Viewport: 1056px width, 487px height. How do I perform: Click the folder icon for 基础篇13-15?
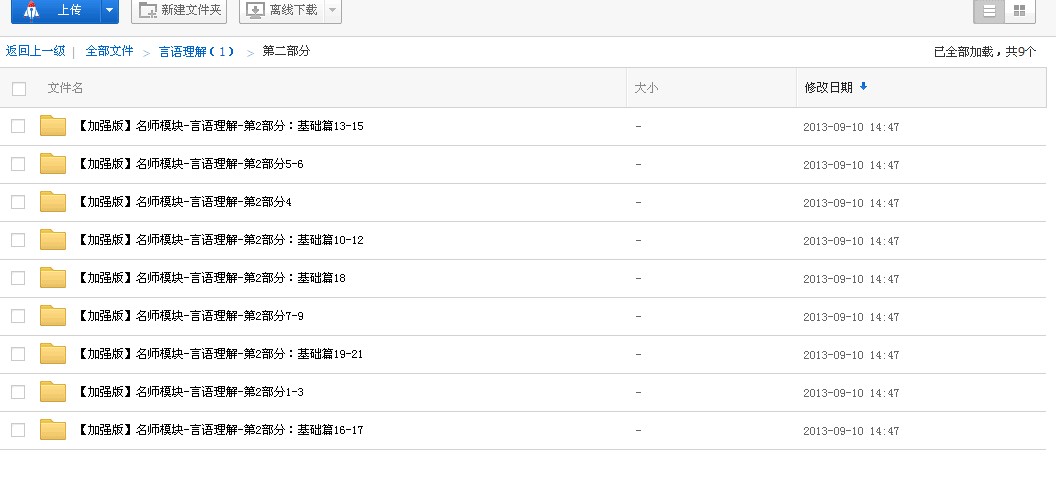(x=53, y=126)
